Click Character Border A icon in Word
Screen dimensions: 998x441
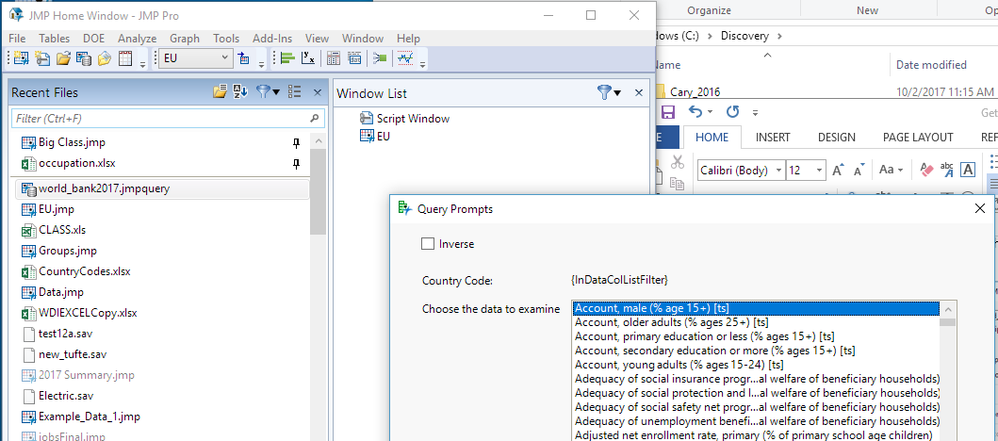click(967, 170)
